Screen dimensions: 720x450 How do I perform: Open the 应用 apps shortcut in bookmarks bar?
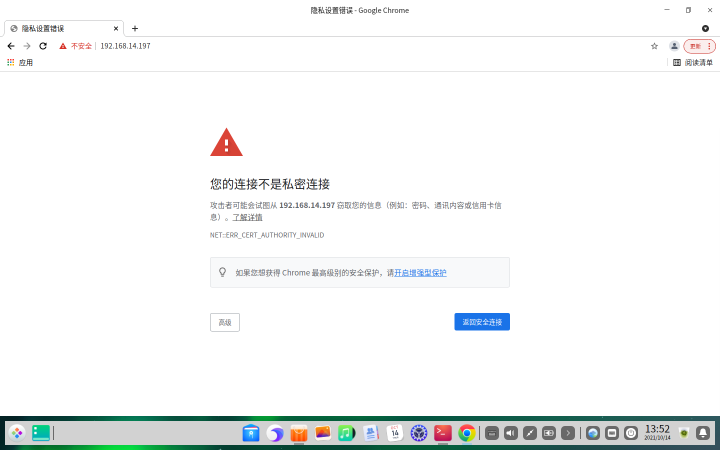coord(20,62)
